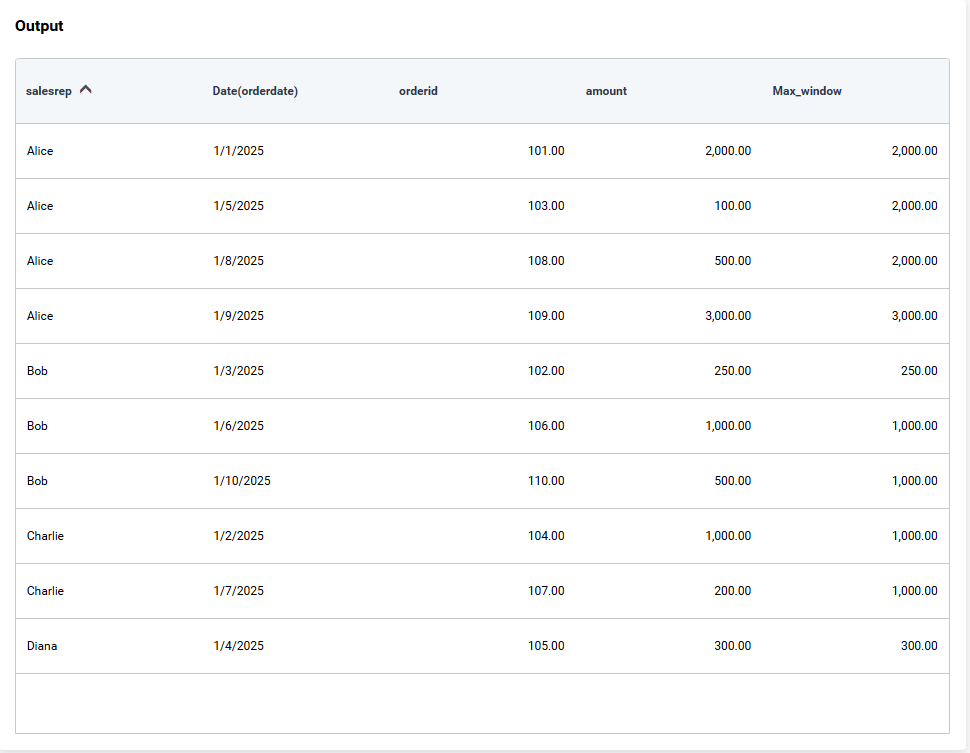Select the orderid 101.00 cell
The width and height of the screenshot is (970, 753).
[546, 151]
